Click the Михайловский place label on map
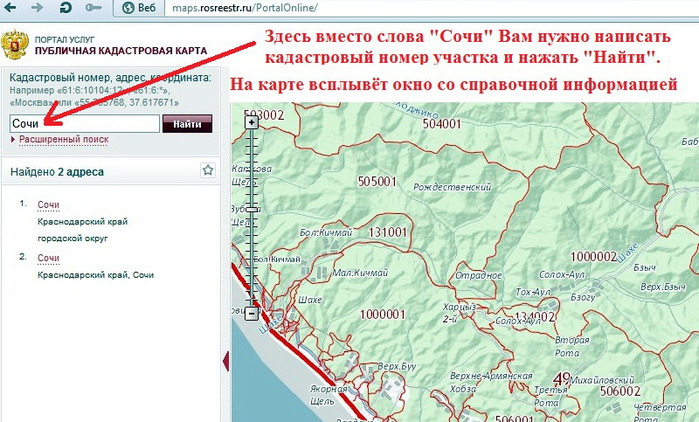 (602, 380)
